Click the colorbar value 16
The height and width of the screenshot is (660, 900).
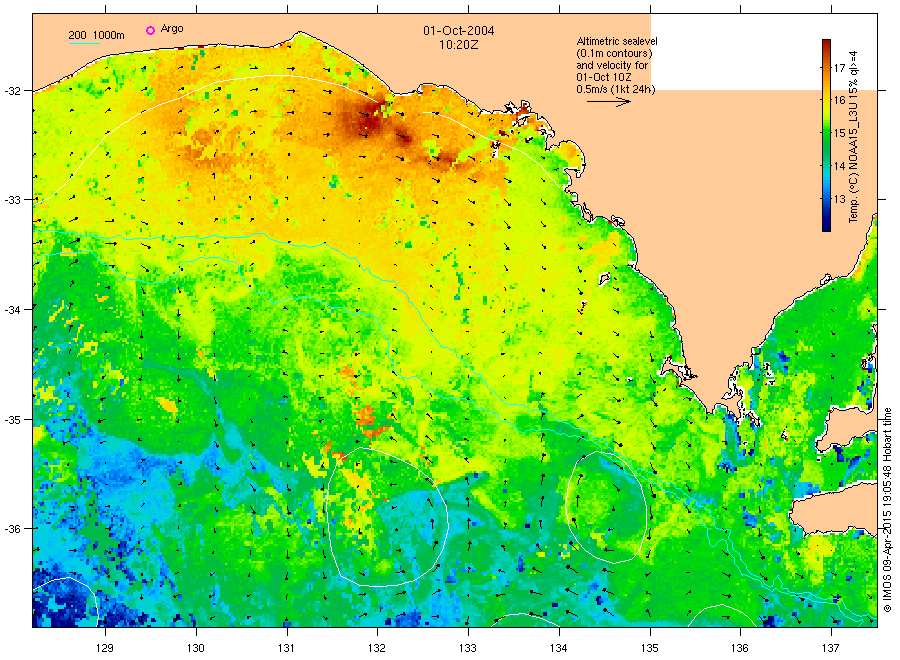(x=840, y=100)
